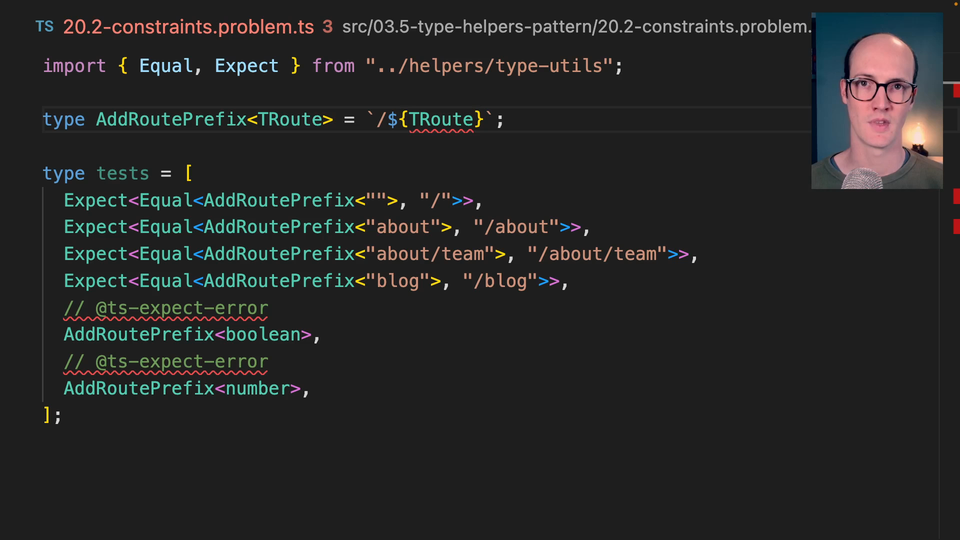The width and height of the screenshot is (960, 540).
Task: Click the red-underlined TRoute in template literal
Action: click(x=441, y=120)
